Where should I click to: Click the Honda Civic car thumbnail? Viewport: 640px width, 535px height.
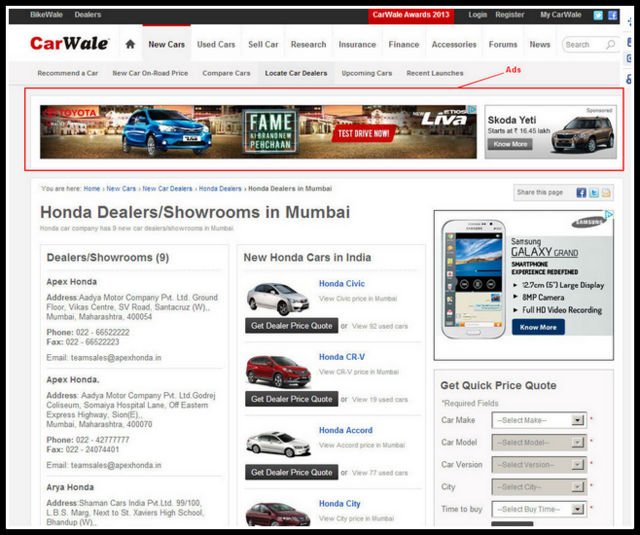[x=278, y=299]
